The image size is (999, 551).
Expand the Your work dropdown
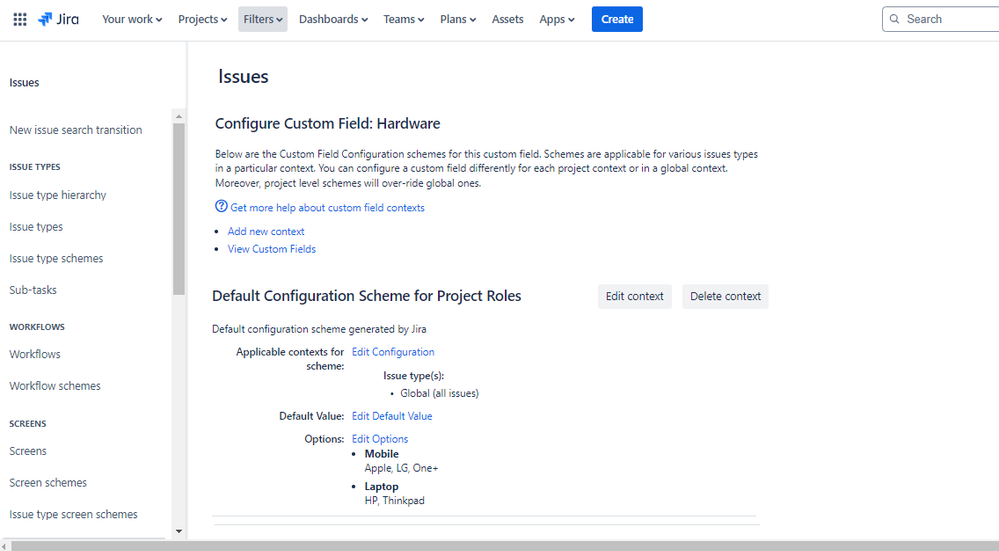(132, 19)
